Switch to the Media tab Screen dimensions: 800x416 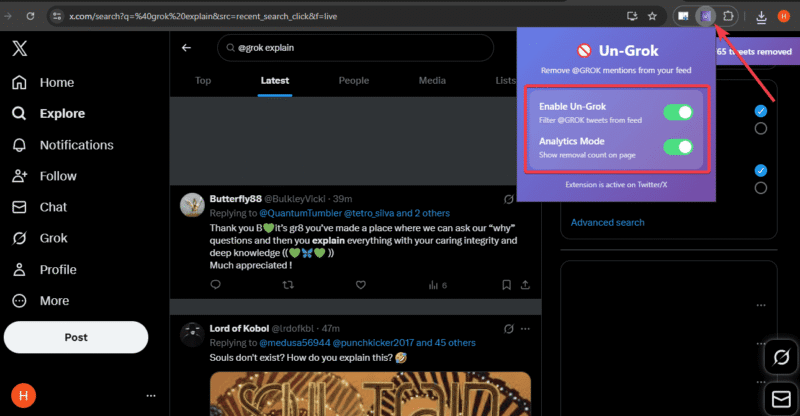pyautogui.click(x=432, y=81)
